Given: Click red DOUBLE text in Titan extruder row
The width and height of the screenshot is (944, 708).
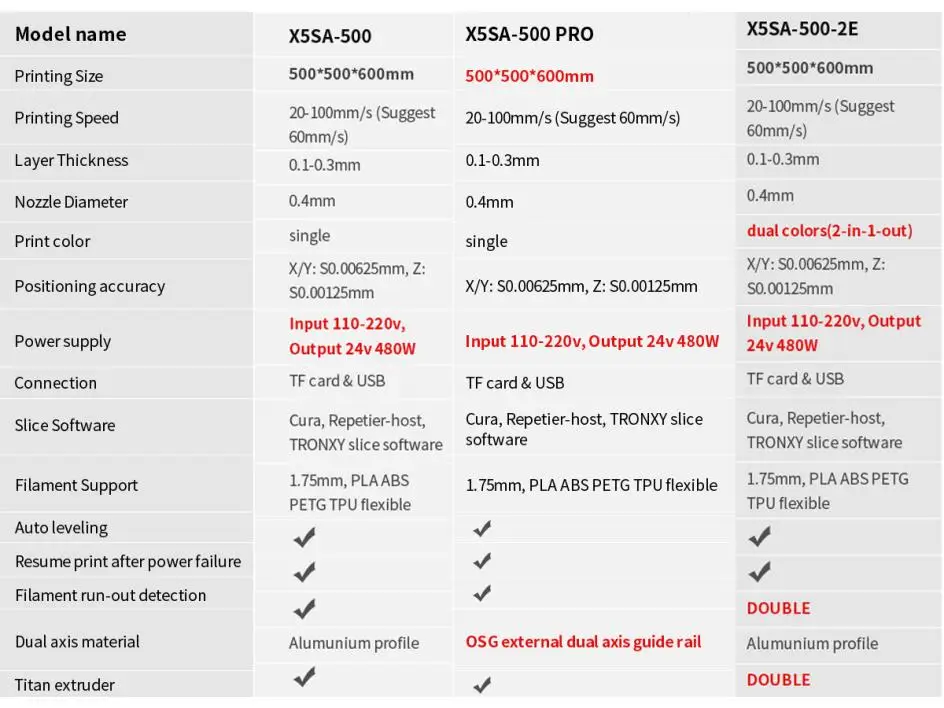Looking at the screenshot, I should click(778, 680).
